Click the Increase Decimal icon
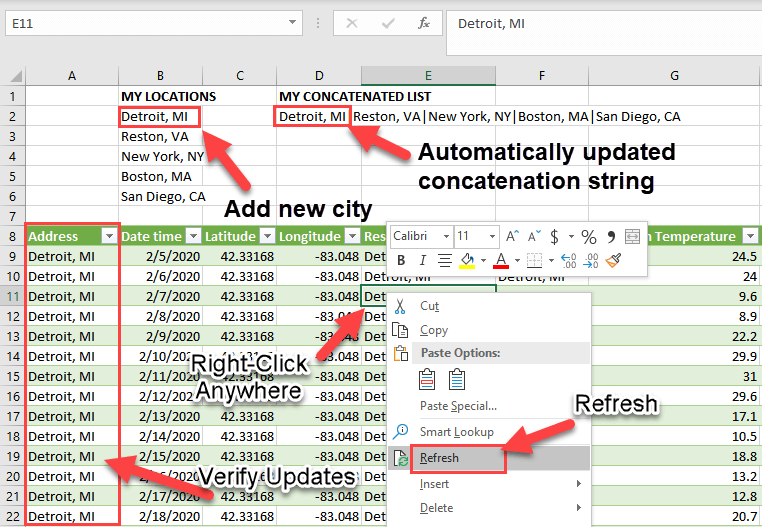 click(567, 261)
